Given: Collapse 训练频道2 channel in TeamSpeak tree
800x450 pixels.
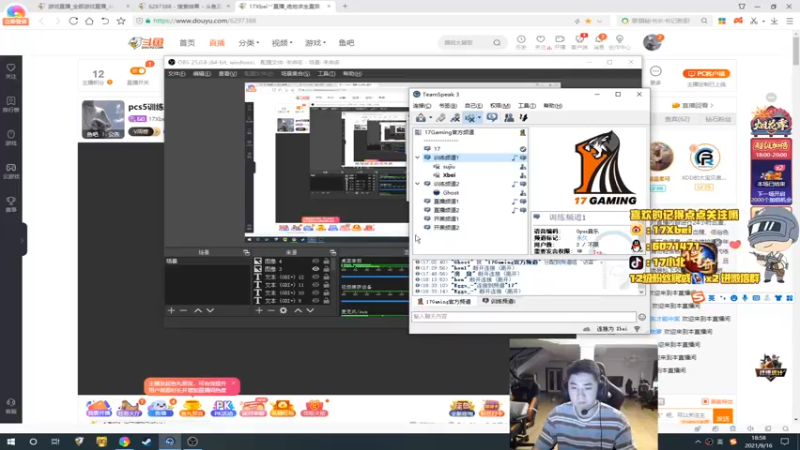Looking at the screenshot, I should pos(418,184).
